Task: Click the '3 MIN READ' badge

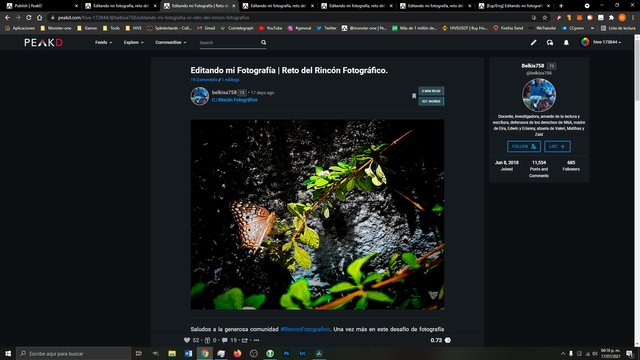Action: (431, 91)
